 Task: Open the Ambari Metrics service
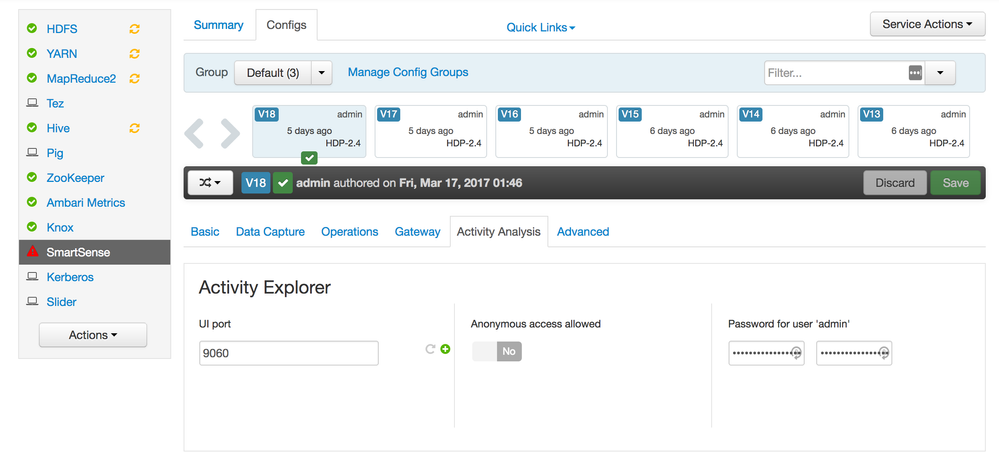[86, 202]
